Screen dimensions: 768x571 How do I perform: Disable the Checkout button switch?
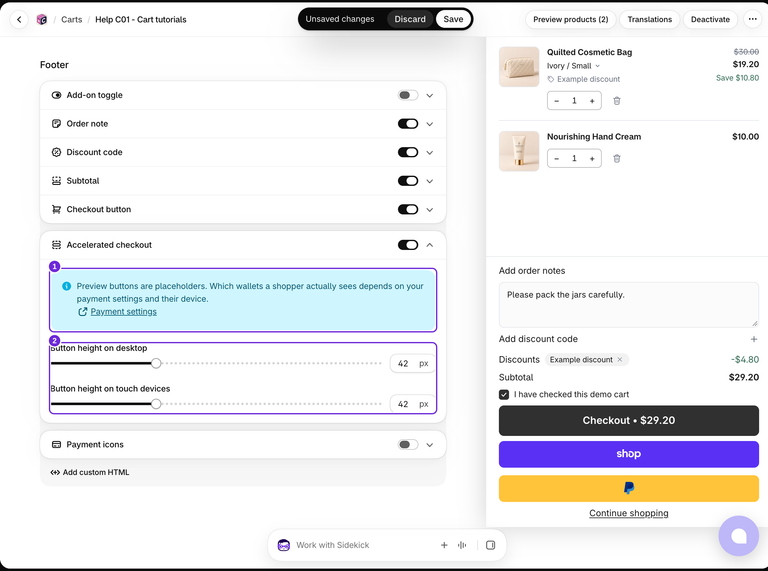coord(408,209)
